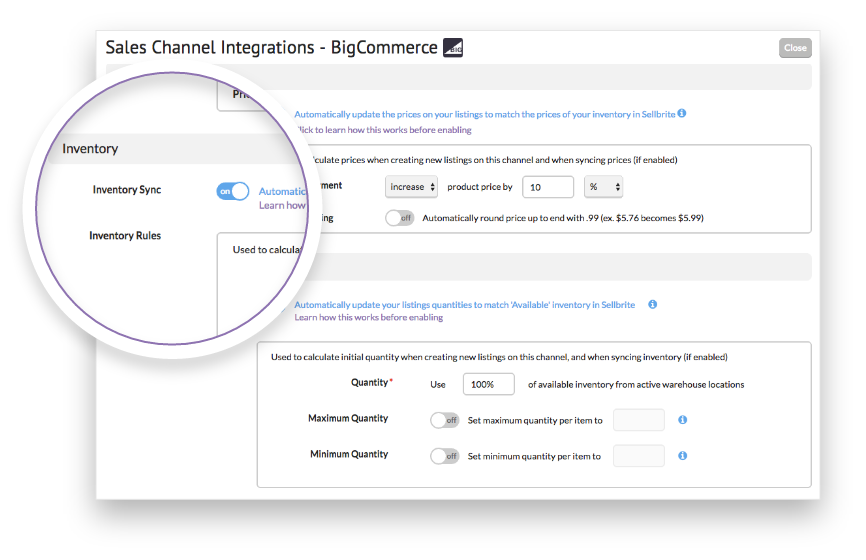
Task: Click the 'product price by' text
Action: click(x=480, y=187)
